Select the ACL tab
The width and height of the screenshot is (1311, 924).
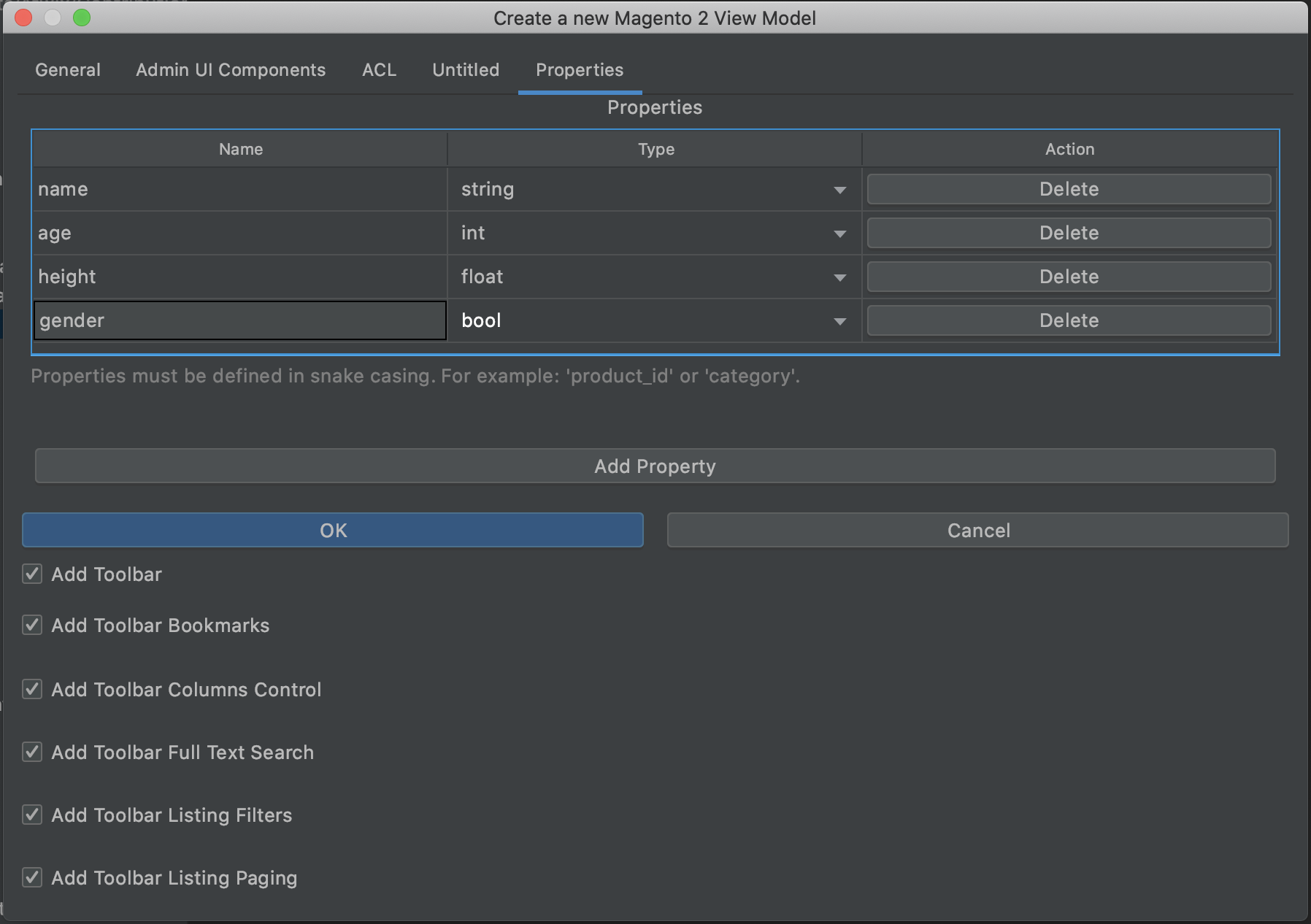pyautogui.click(x=379, y=70)
